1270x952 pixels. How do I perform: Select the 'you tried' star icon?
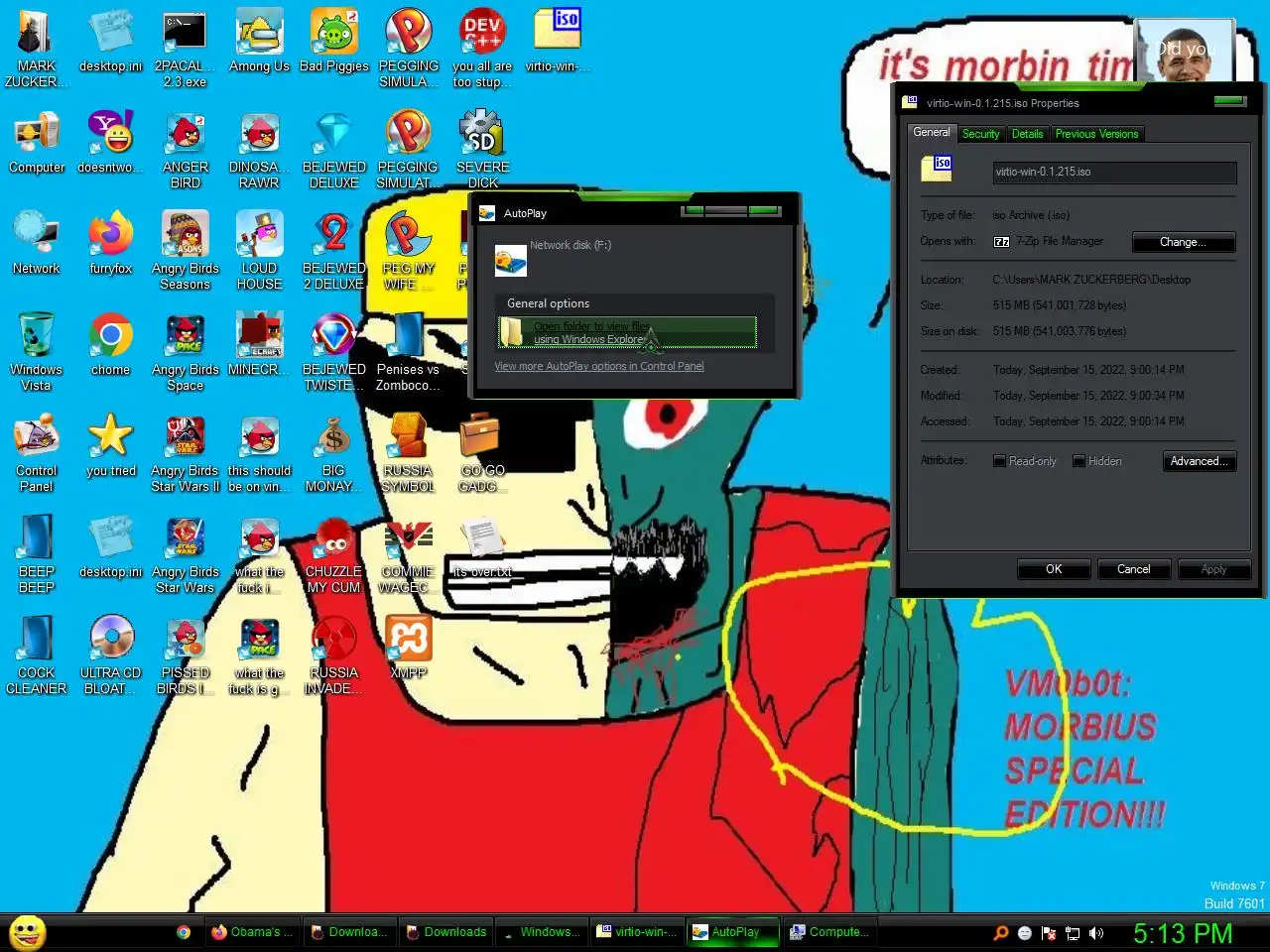(111, 446)
